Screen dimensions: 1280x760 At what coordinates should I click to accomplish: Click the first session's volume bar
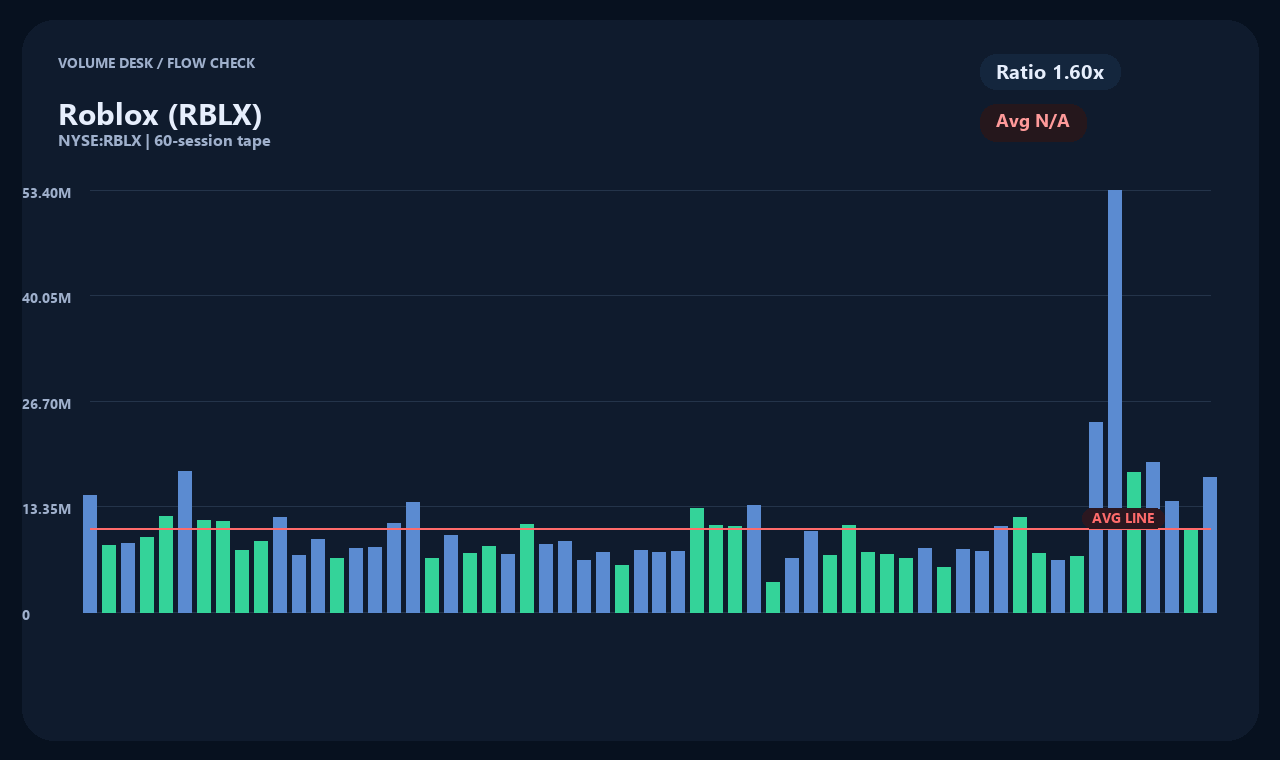[90, 554]
